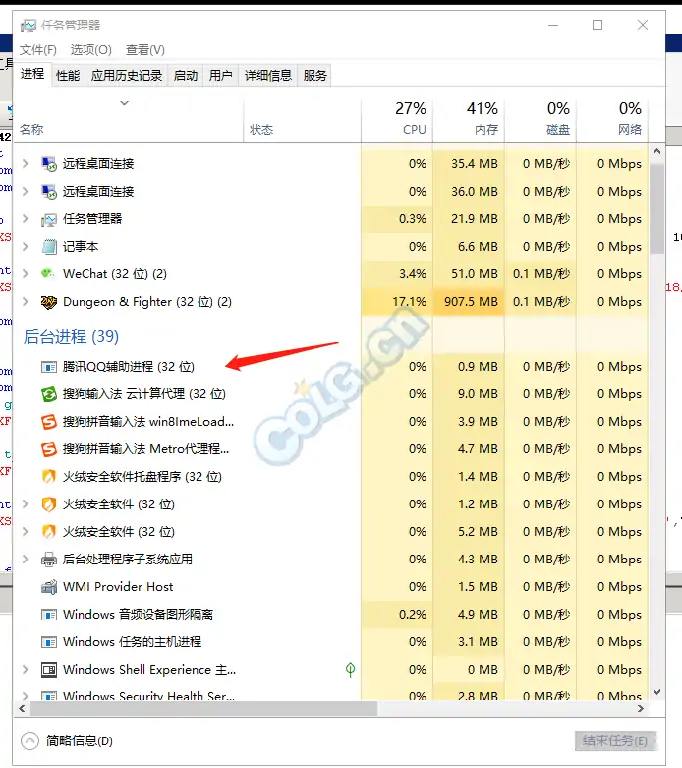Sort by the 状态 column header
The width and height of the screenshot is (682, 768).
(x=302, y=119)
